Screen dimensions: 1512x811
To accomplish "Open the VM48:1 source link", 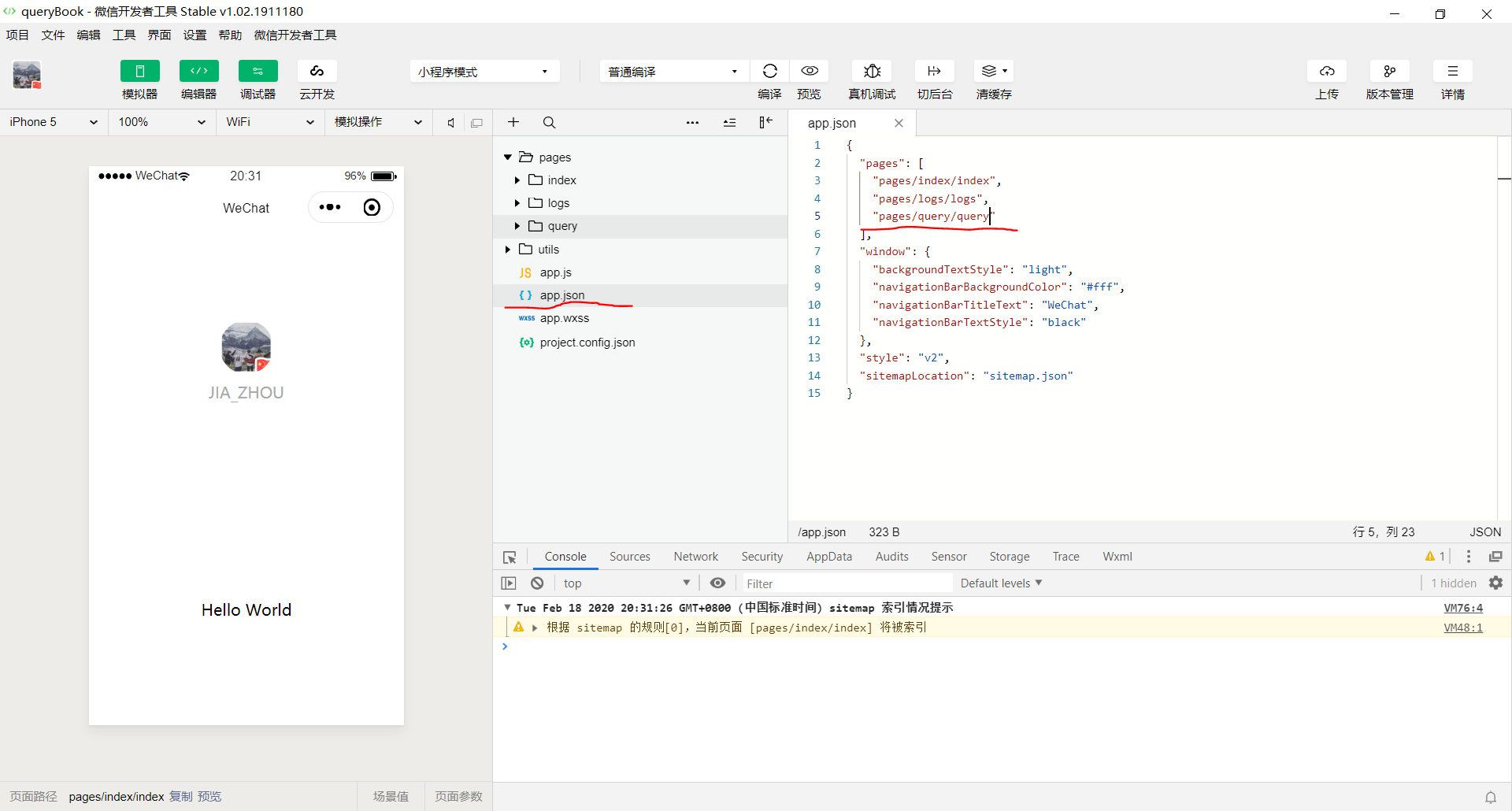I will point(1463,628).
